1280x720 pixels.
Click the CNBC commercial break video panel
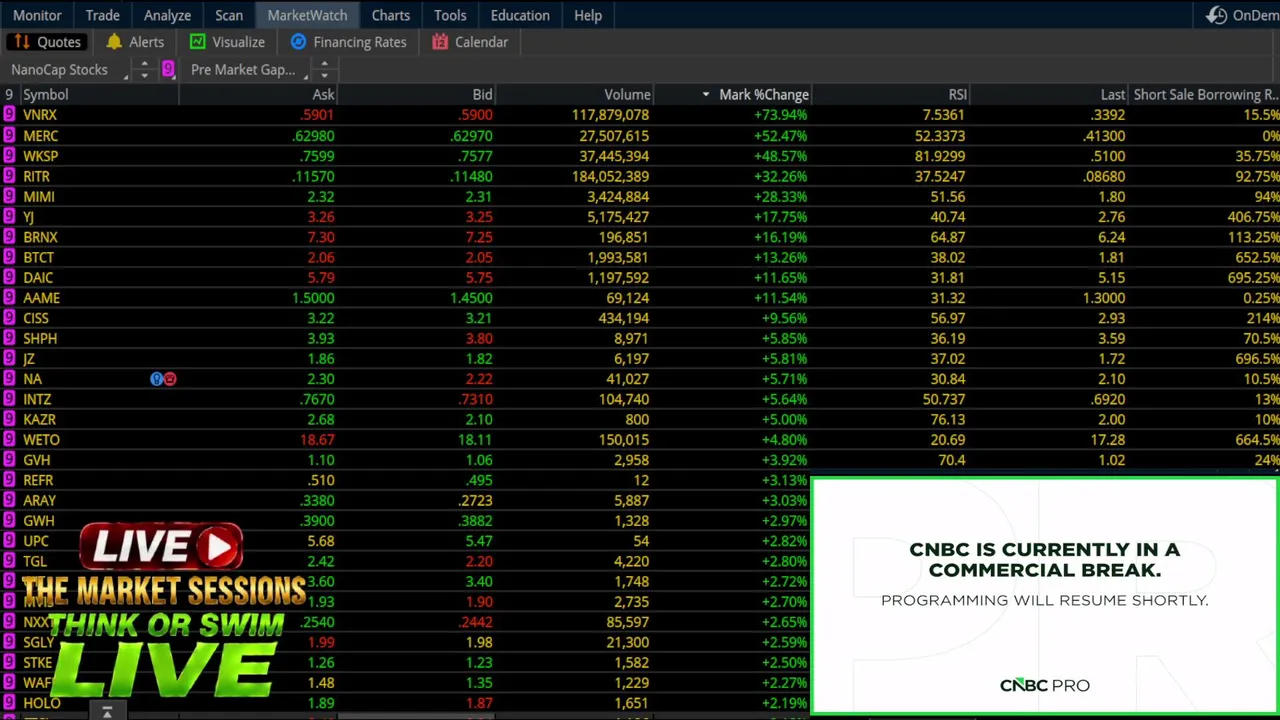(x=1045, y=597)
